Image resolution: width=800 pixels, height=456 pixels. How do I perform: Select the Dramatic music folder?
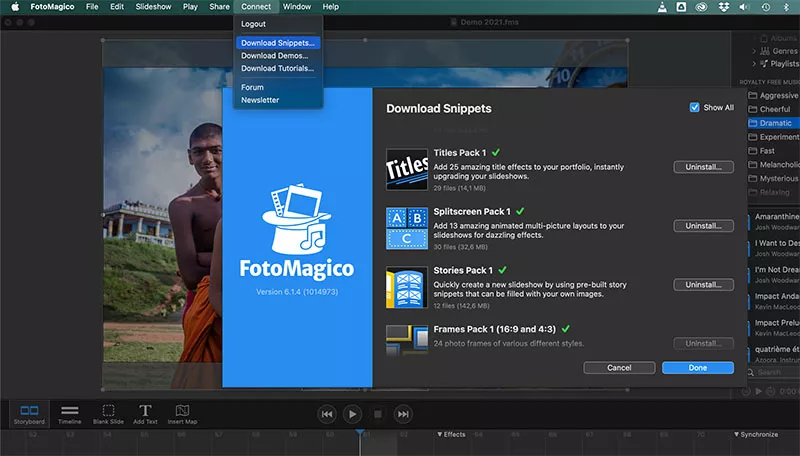[x=773, y=123]
